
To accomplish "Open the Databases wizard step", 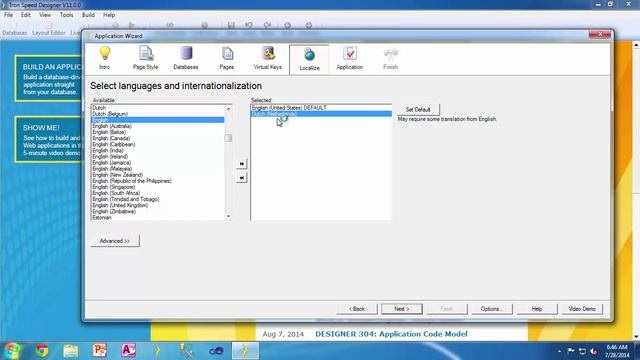I will [186, 58].
